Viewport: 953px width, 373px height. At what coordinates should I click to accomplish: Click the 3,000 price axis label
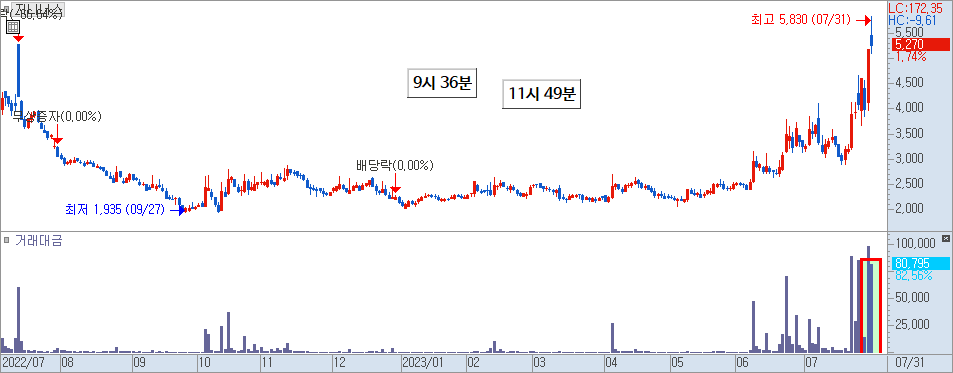pos(910,159)
